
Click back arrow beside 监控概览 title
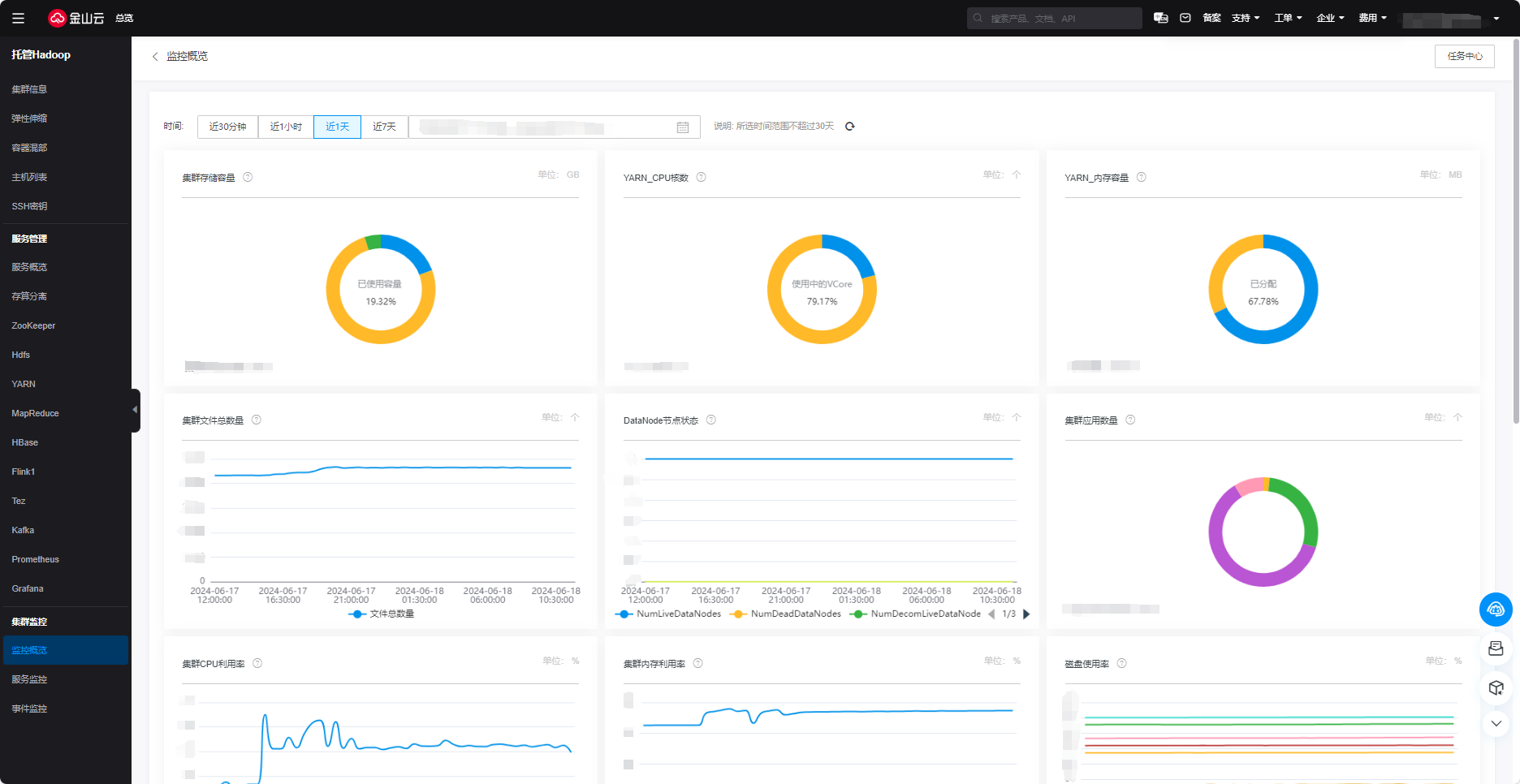tap(155, 57)
